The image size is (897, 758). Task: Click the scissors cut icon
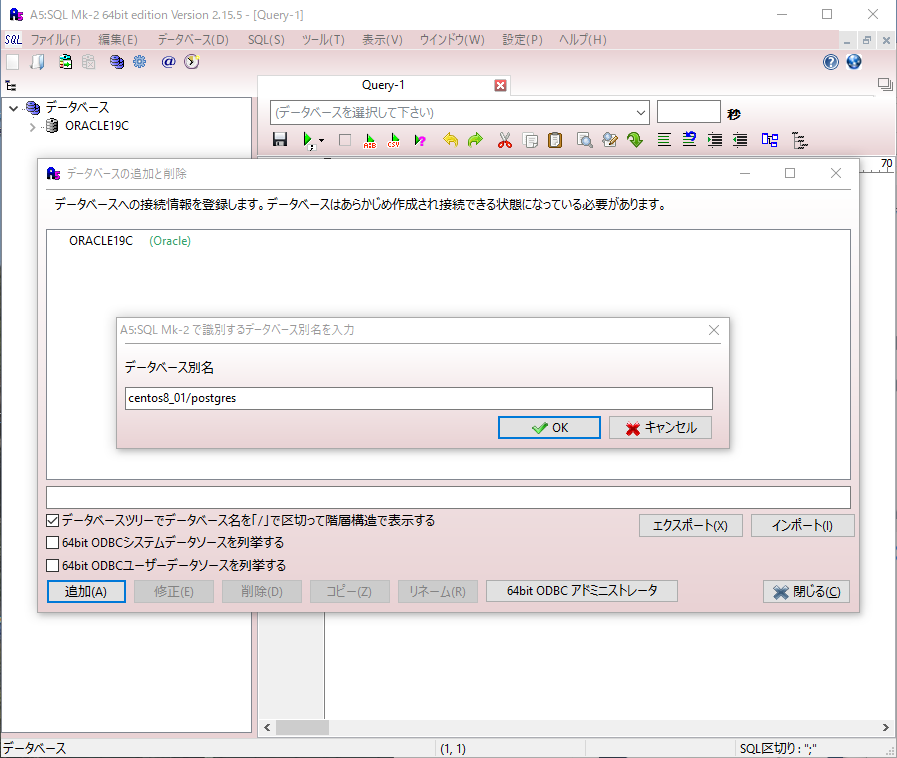click(504, 140)
